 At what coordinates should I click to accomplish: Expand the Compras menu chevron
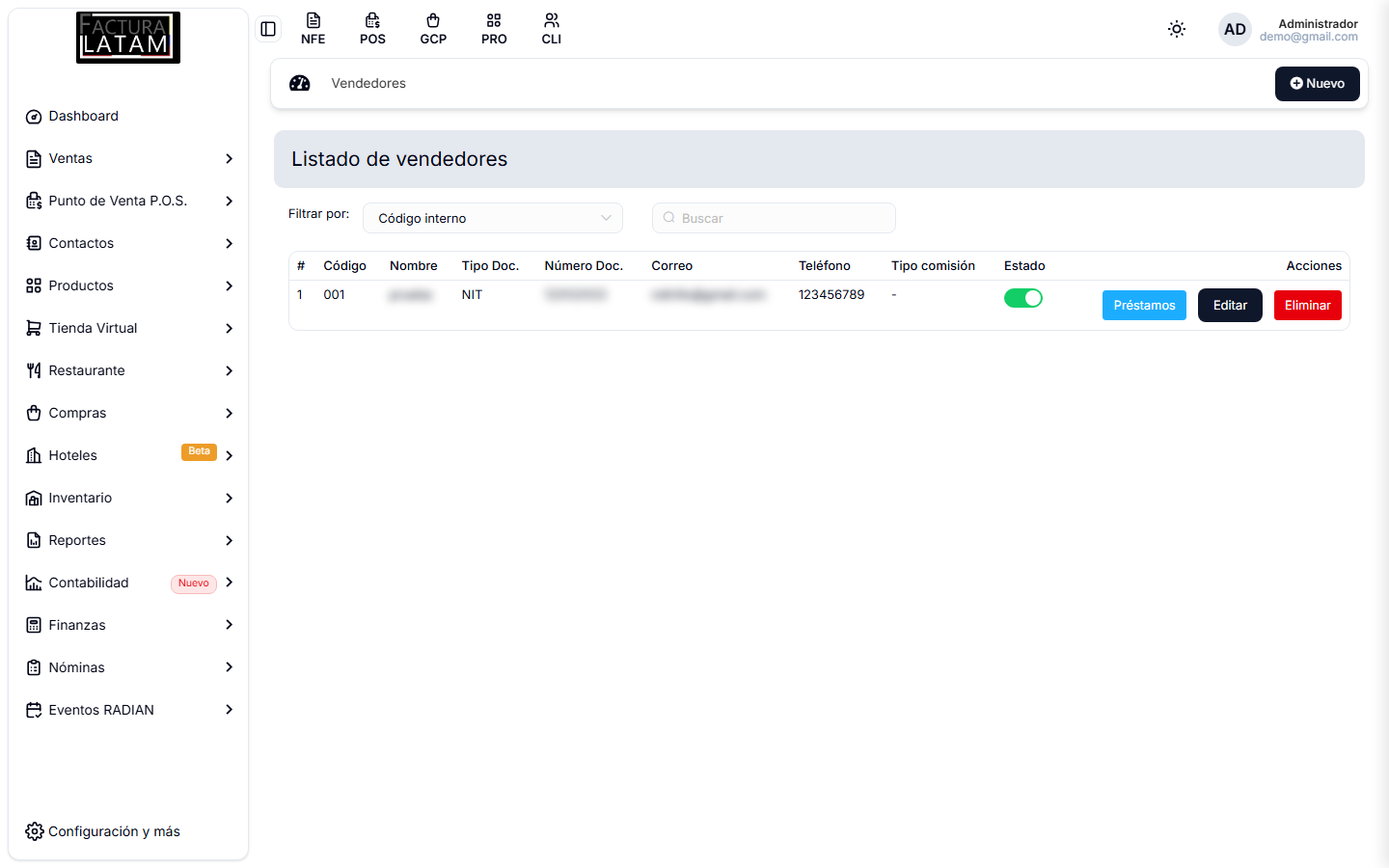pyautogui.click(x=230, y=413)
